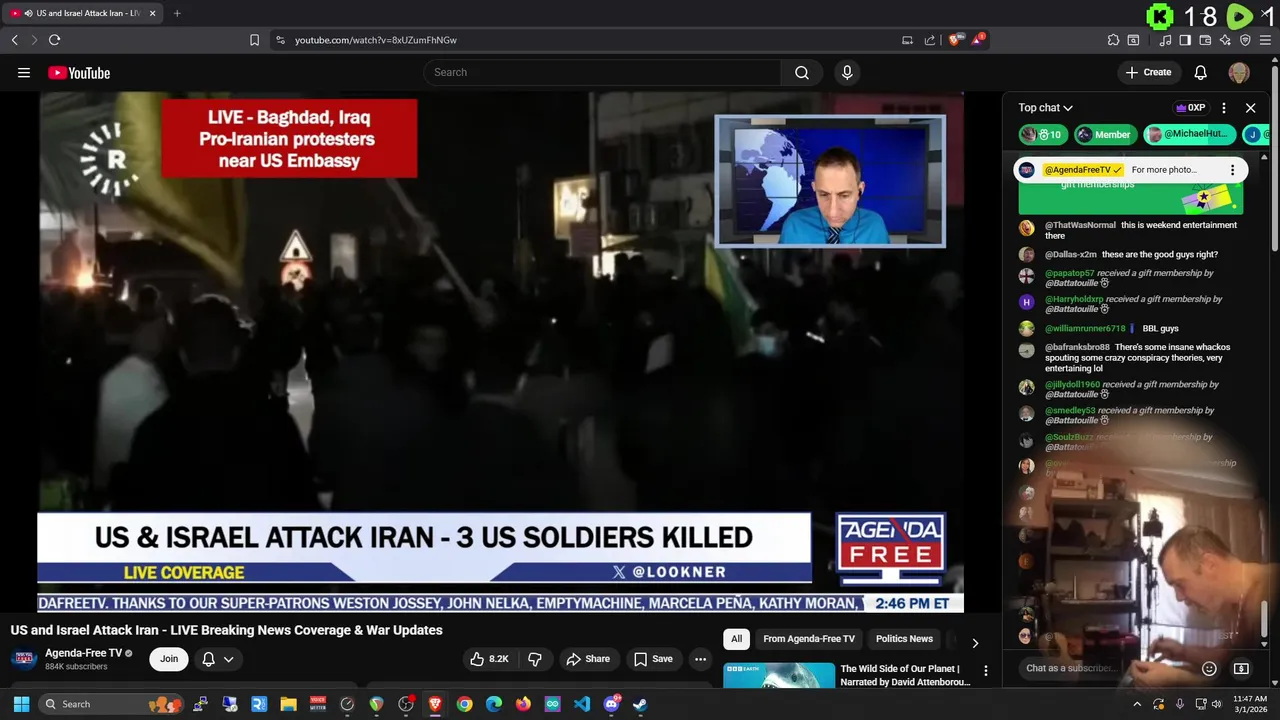Select the From Agenda-Free TV chip
The image size is (1280, 720).
809,639
